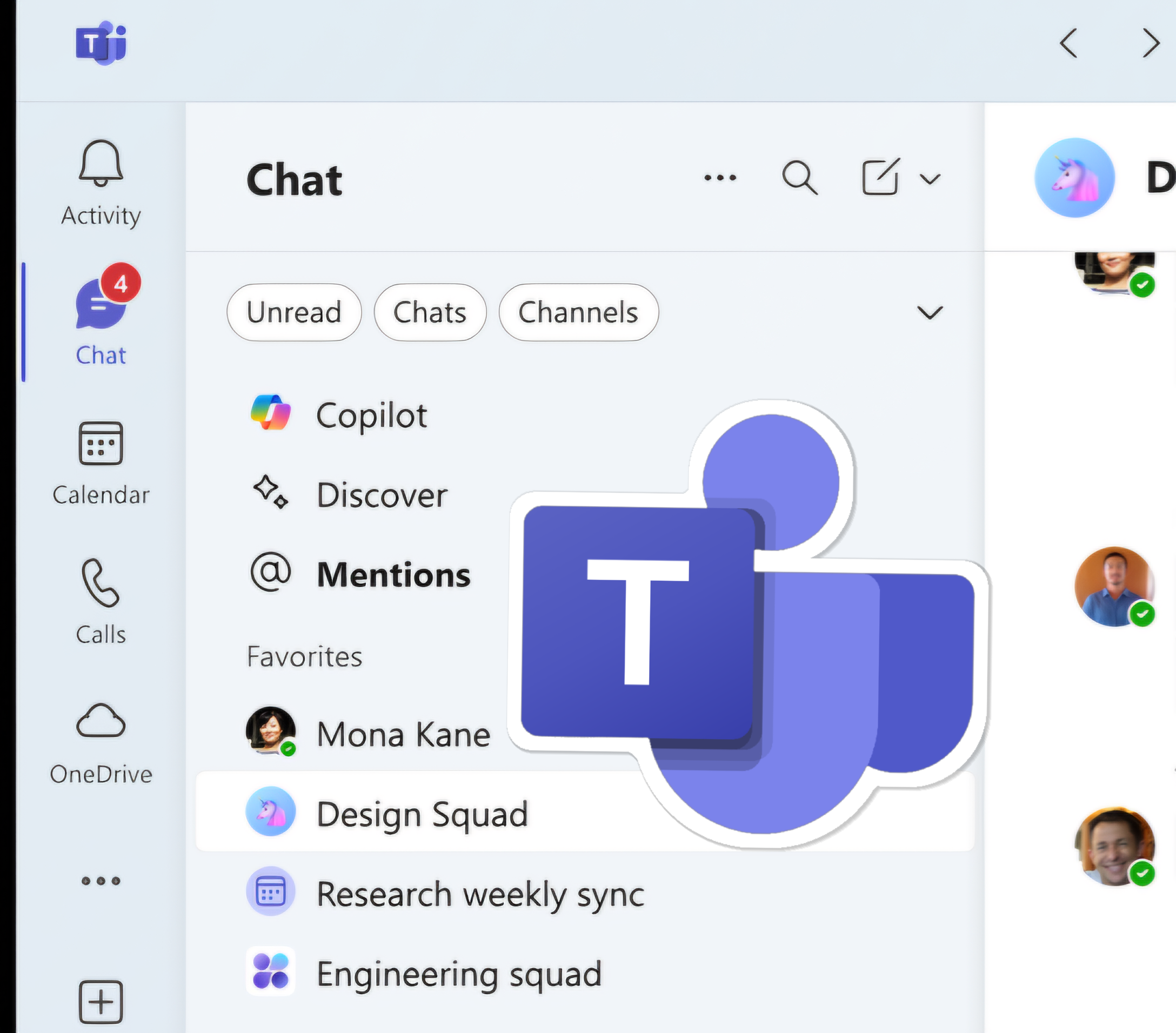Open the new chat dropdown arrow
The image size is (1176, 1033).
(930, 178)
